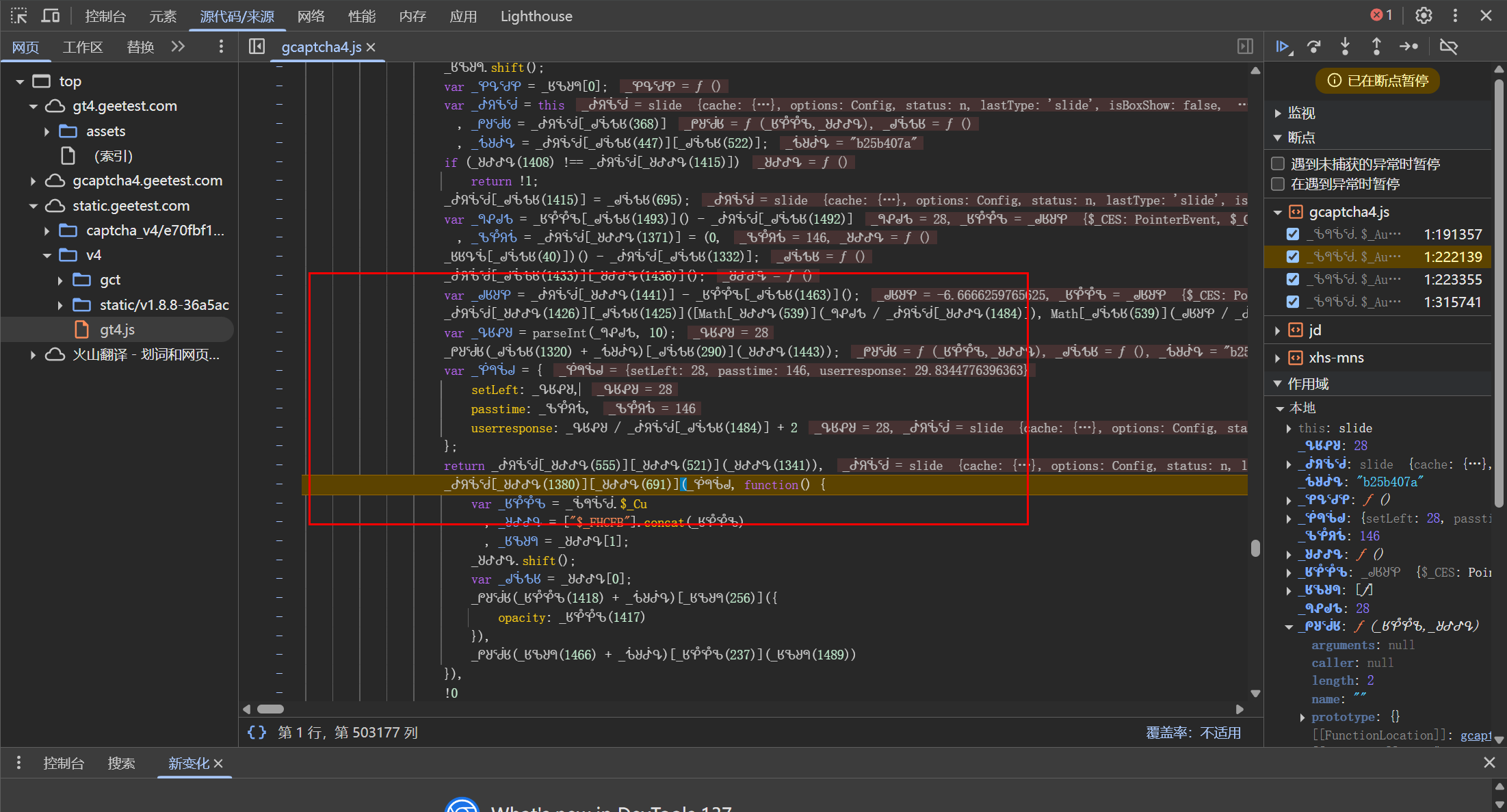
Task: Close the 新变化 drawer tab
Action: point(218,763)
